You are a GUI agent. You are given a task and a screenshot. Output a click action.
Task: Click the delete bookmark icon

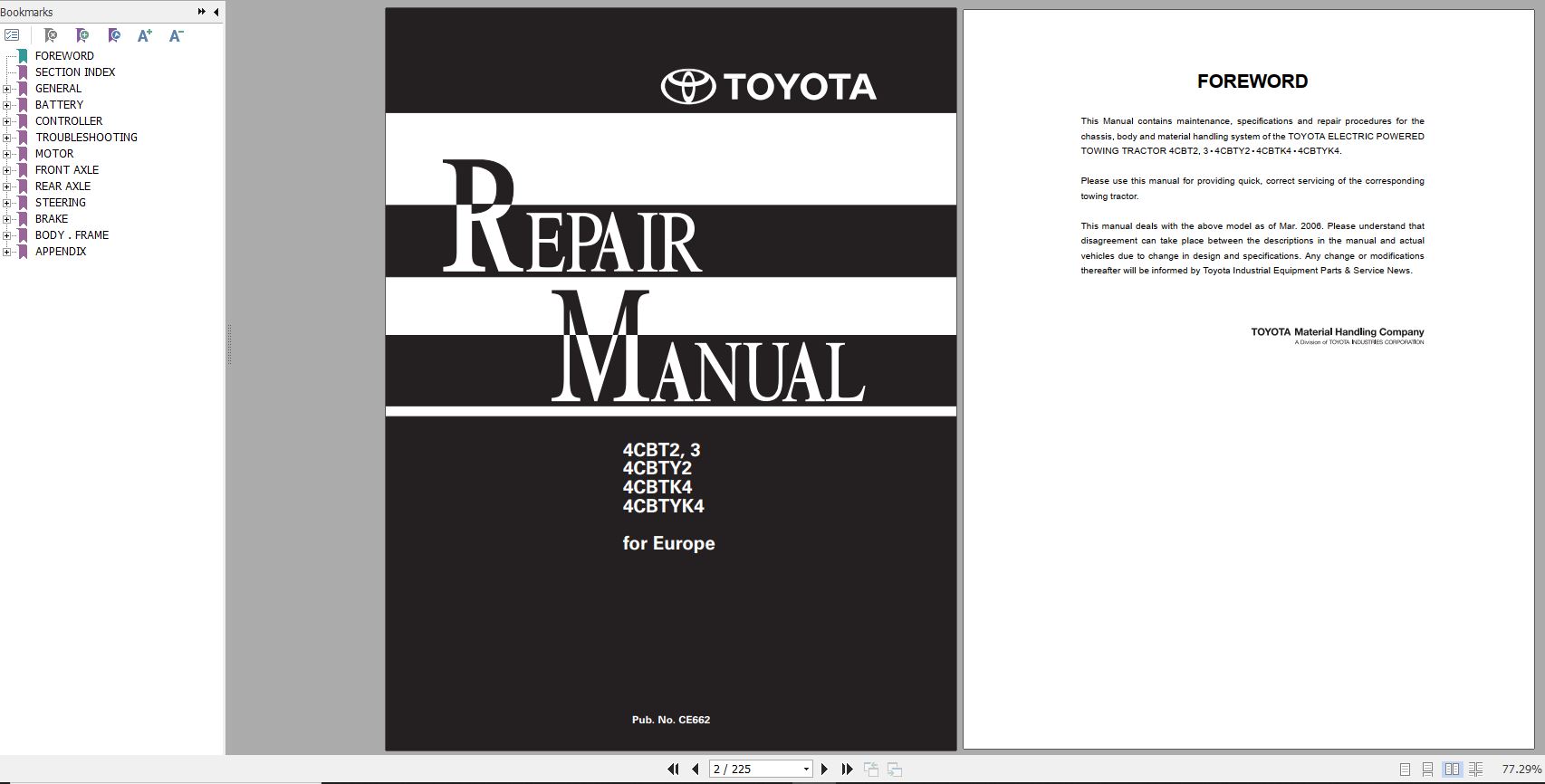tap(51, 35)
